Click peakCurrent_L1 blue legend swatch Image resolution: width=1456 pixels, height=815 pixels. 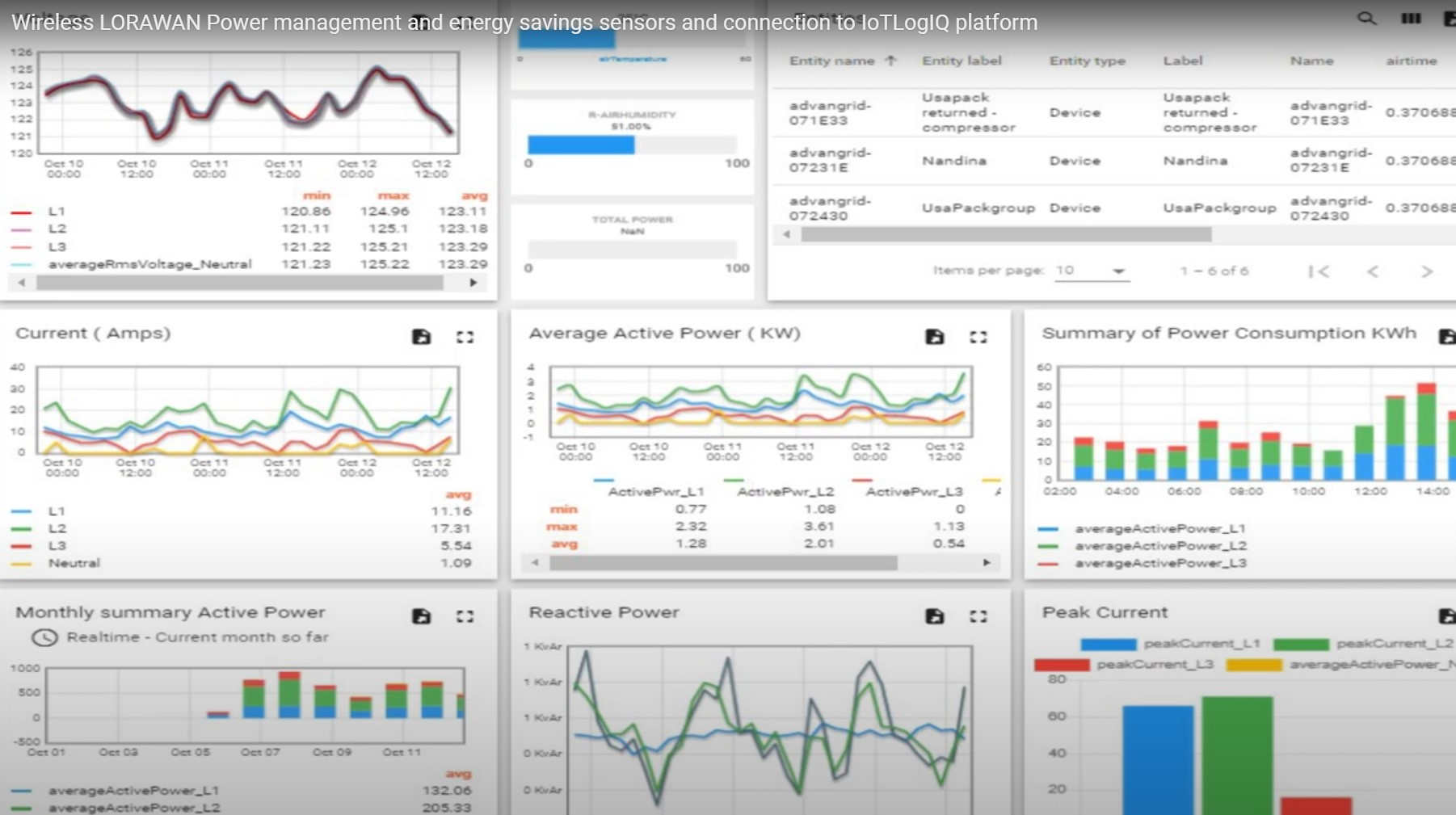coord(1108,644)
